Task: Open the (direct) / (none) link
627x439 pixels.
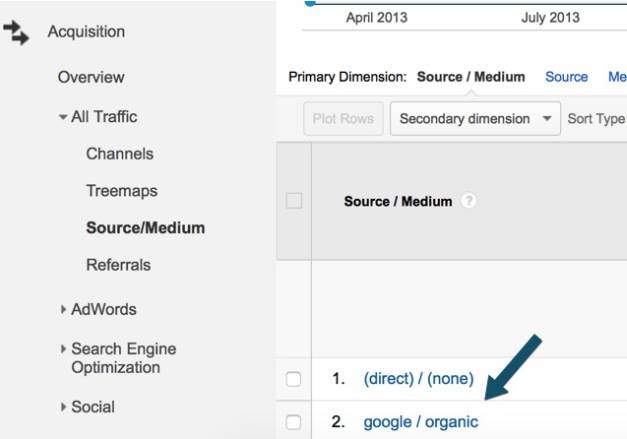Action: point(418,379)
